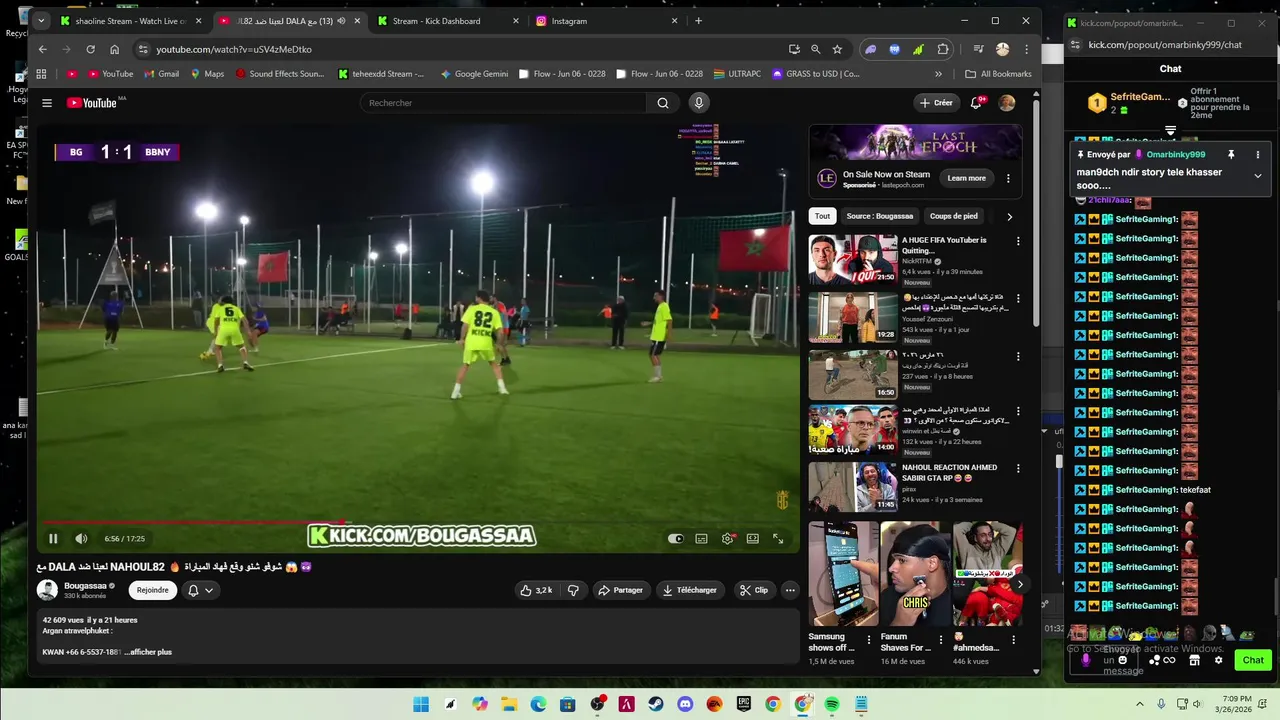This screenshot has height=720, width=1280.
Task: Open the NAHOUL REACTION AHMED SABIRI video
Action: click(853, 487)
